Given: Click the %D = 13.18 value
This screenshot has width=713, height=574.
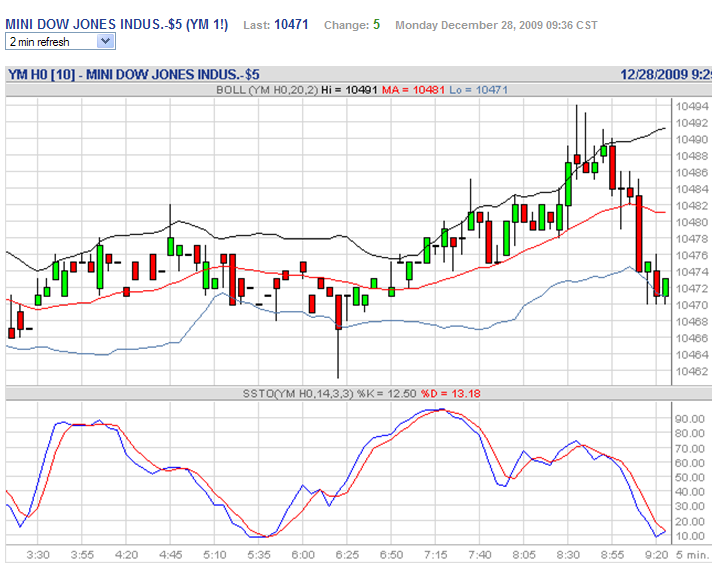Looking at the screenshot, I should [x=451, y=393].
